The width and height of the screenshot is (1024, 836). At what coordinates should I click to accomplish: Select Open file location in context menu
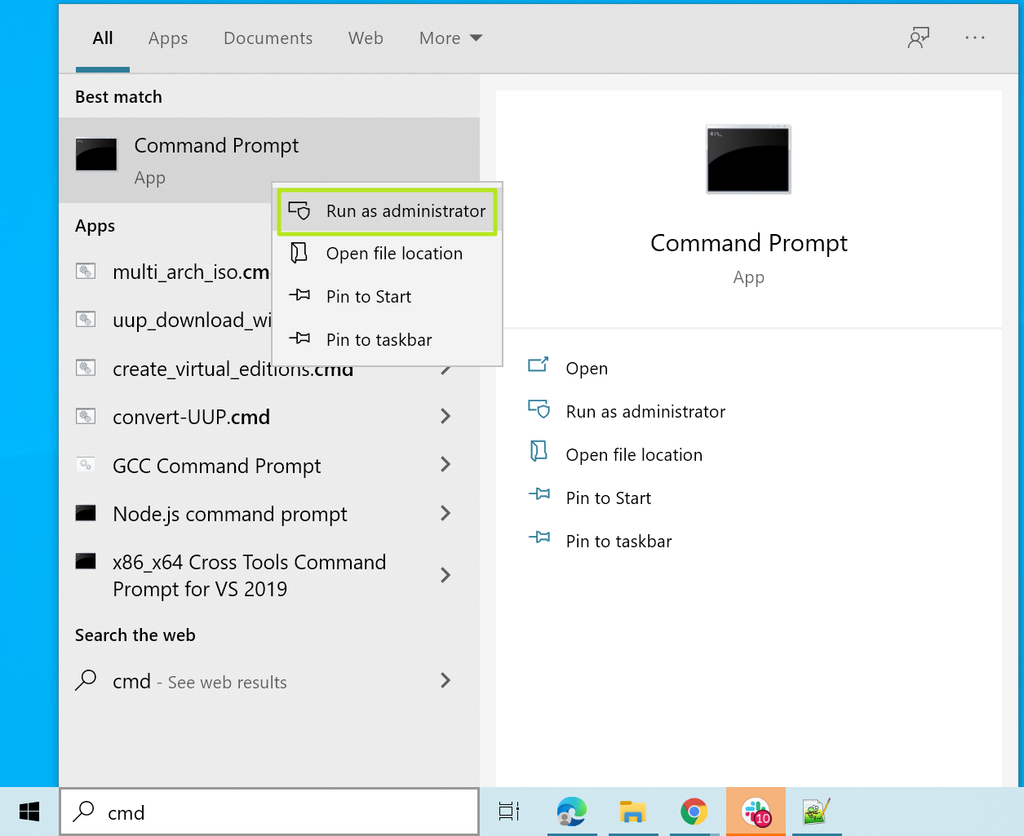(387, 253)
